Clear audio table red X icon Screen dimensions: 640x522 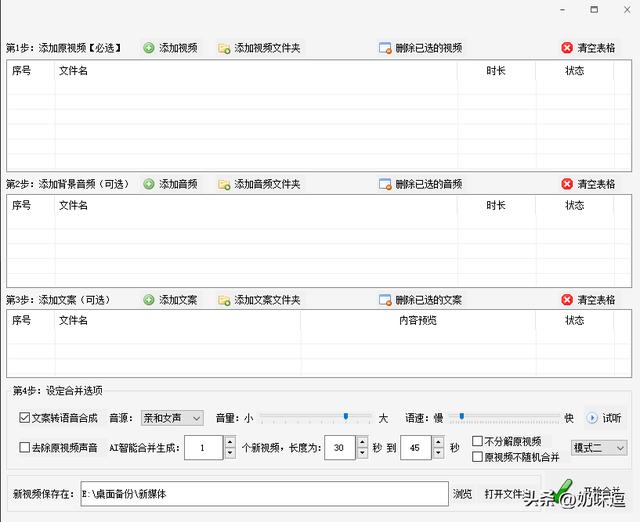pos(567,184)
